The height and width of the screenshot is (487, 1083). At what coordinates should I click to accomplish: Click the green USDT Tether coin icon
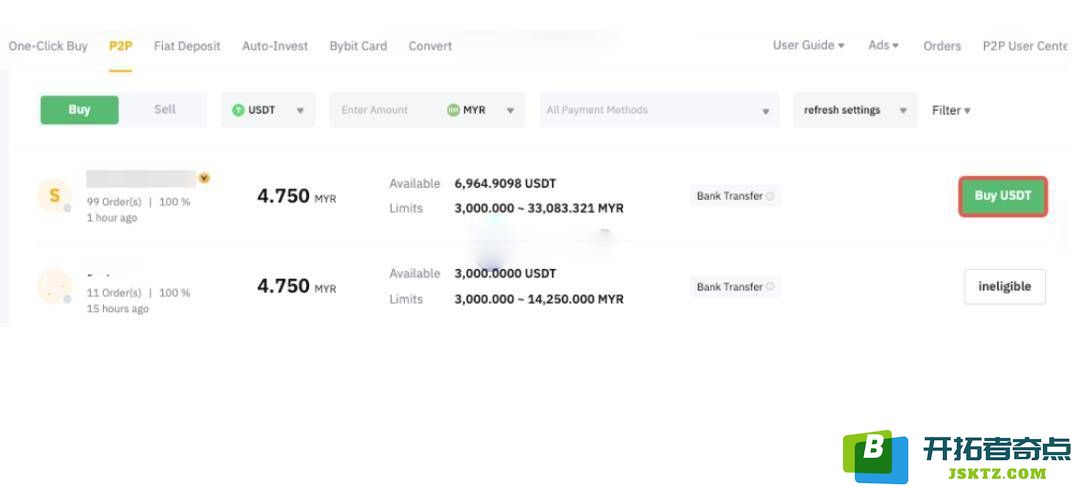pyautogui.click(x=238, y=110)
